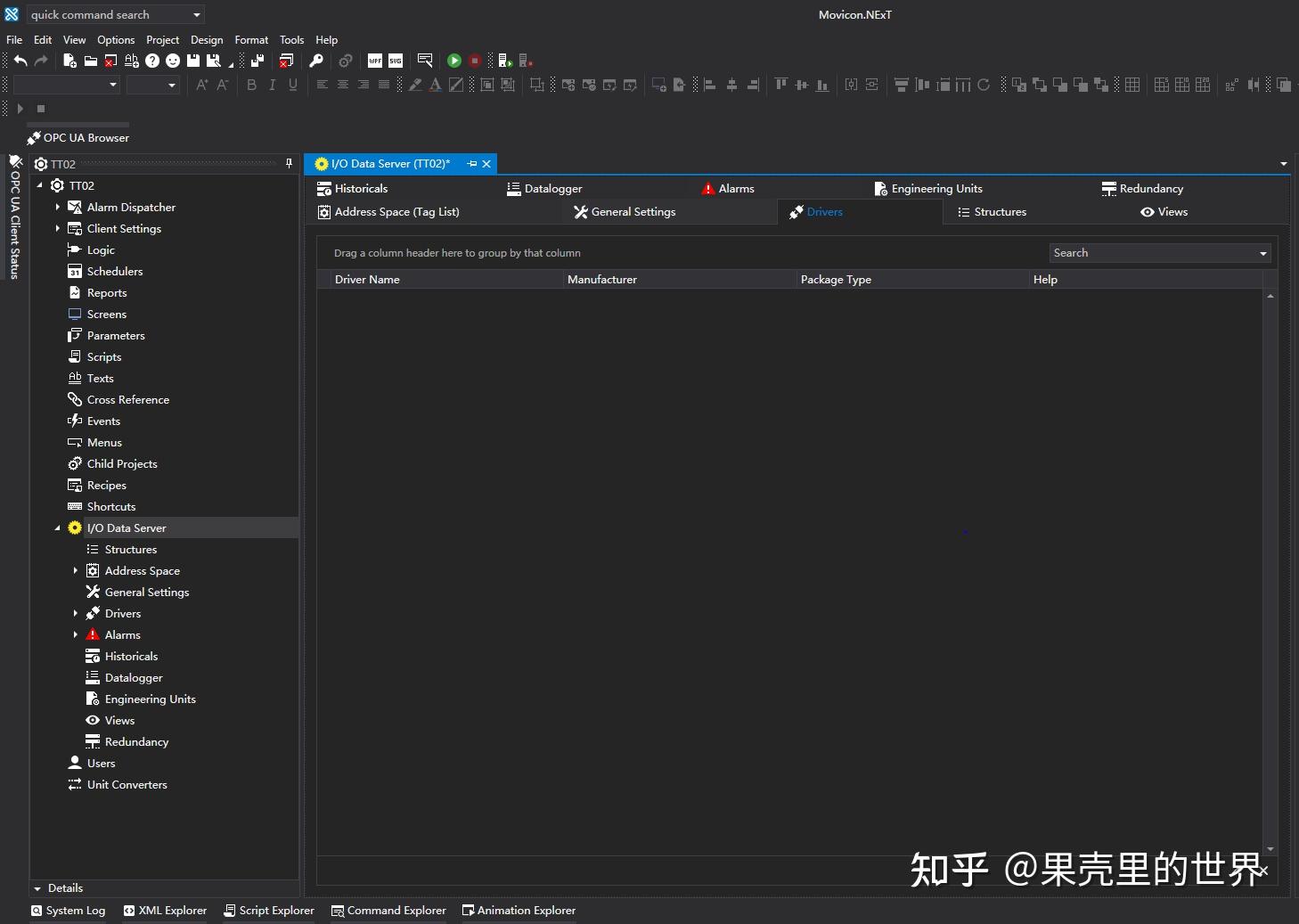The image size is (1299, 924).
Task: Click the plain grid icon in toolbar
Action: 1132,85
